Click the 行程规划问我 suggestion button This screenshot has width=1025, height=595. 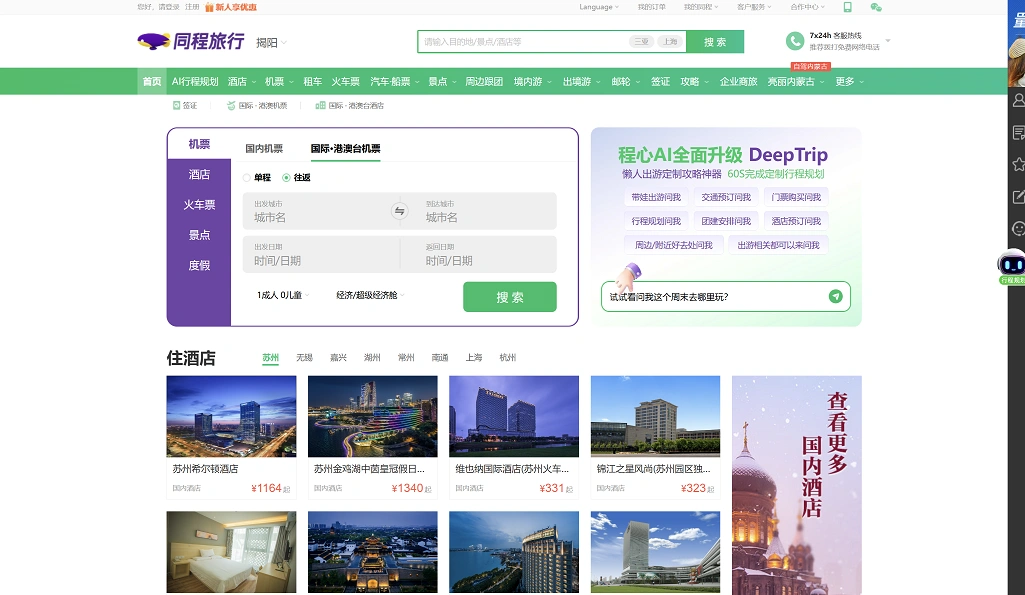[x=656, y=221]
